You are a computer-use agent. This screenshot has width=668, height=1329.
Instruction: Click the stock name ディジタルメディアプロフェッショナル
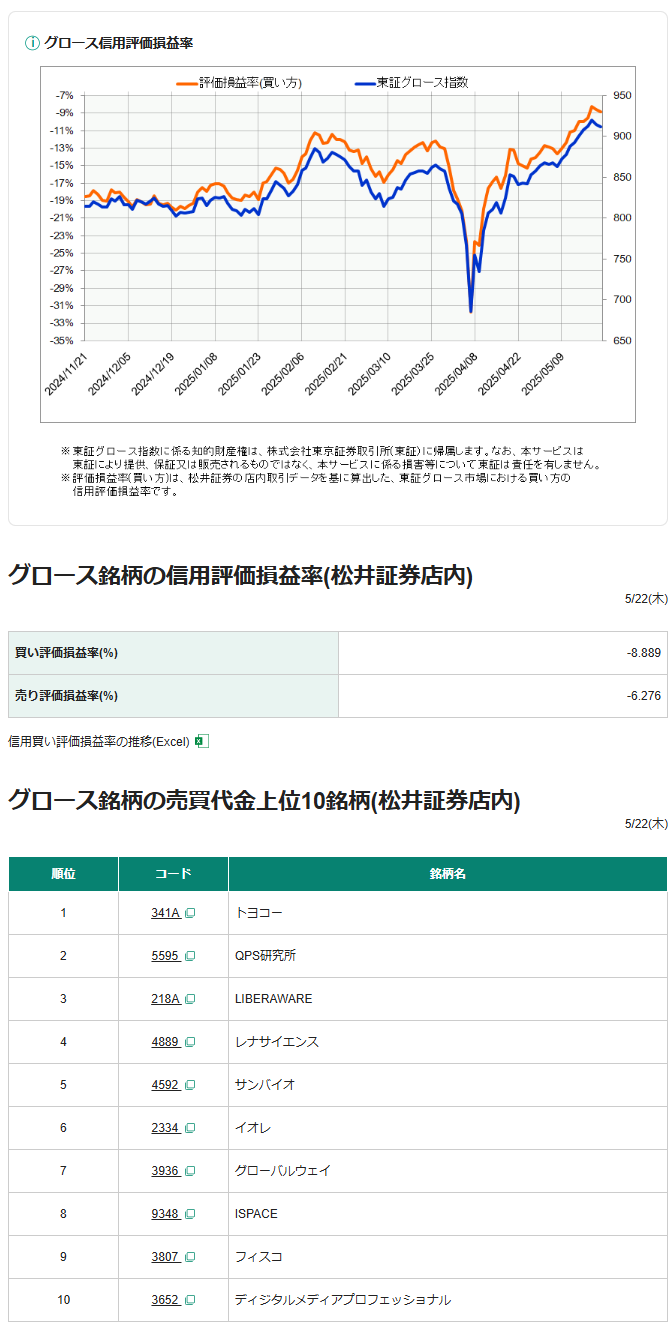343,1300
